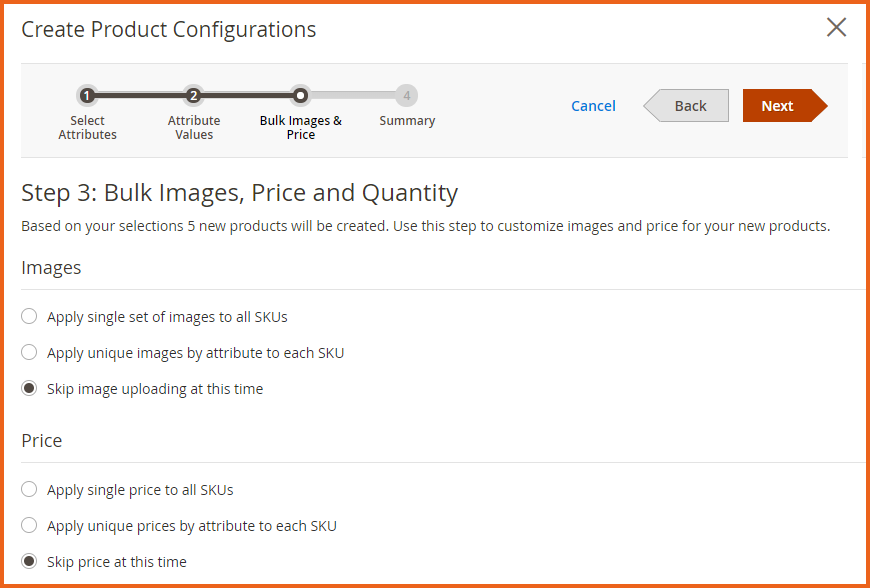This screenshot has height=588, width=870.
Task: Click the Cancel link
Action: pos(593,105)
